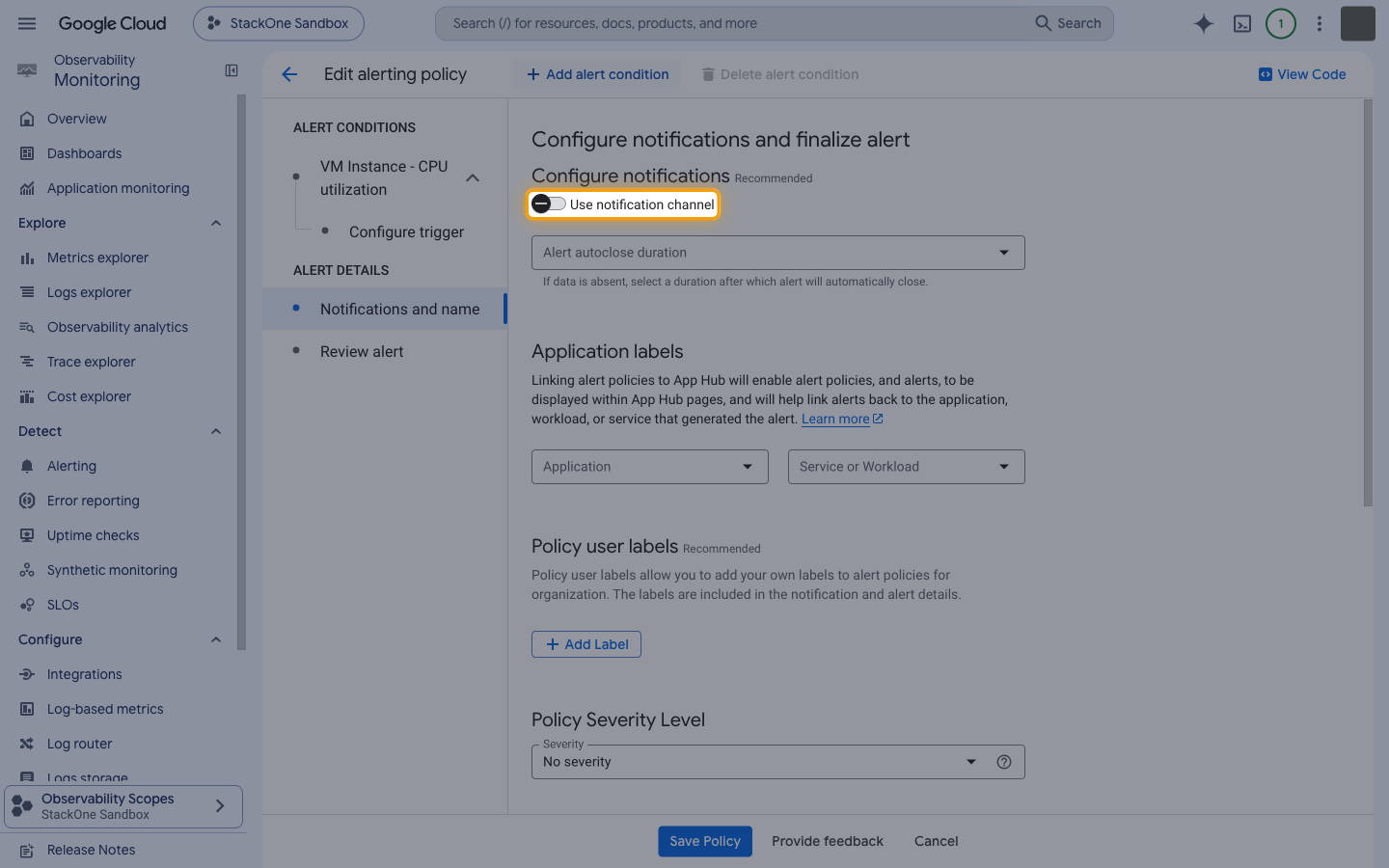
Task: Click the Error reporting icon
Action: click(x=27, y=501)
